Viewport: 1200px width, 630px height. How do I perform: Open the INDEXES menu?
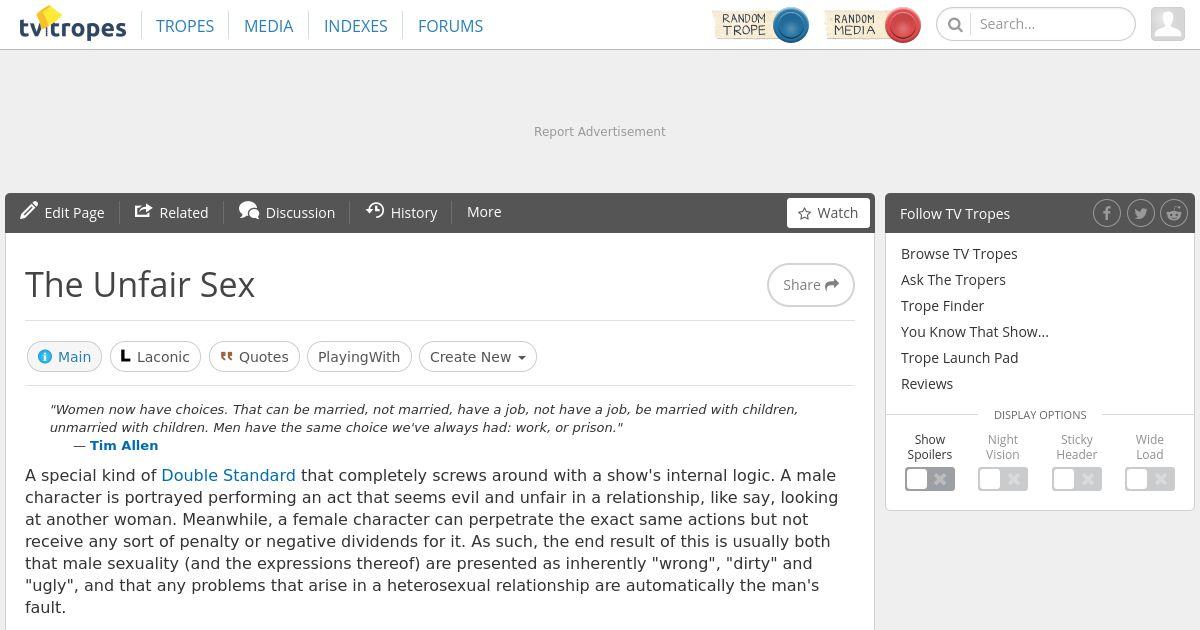356,26
